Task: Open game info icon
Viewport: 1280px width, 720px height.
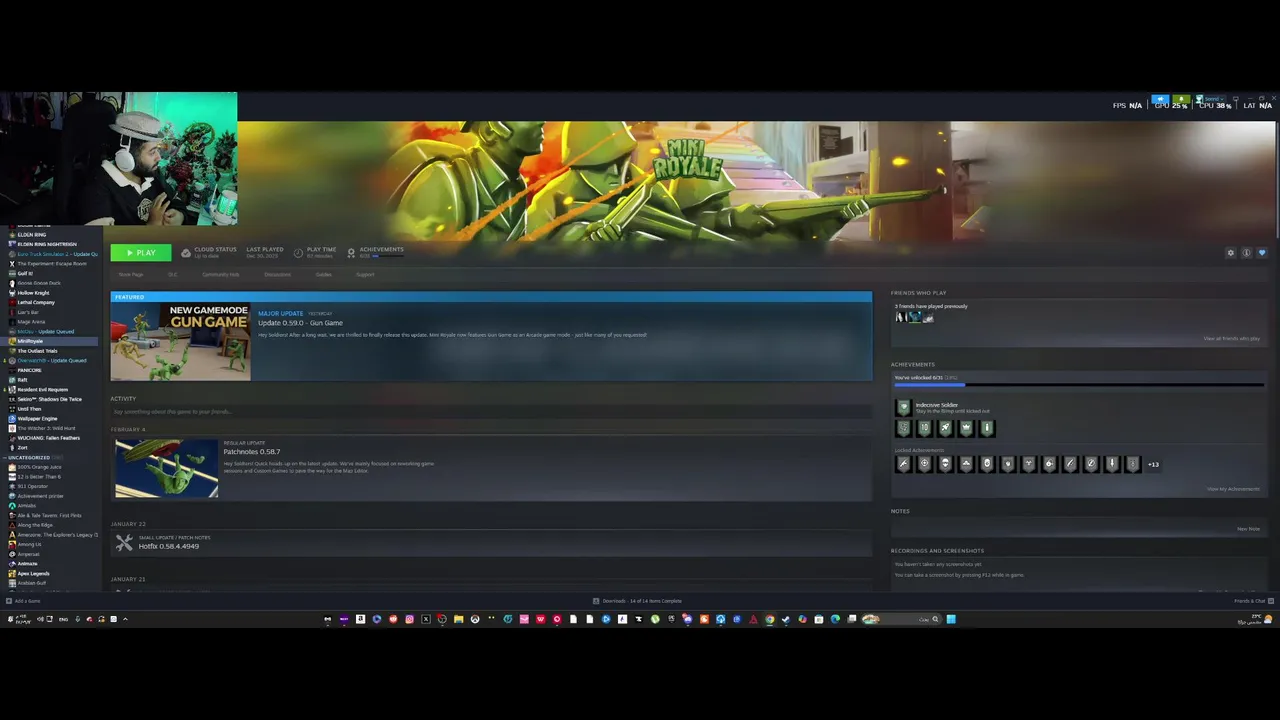Action: pos(1246,253)
